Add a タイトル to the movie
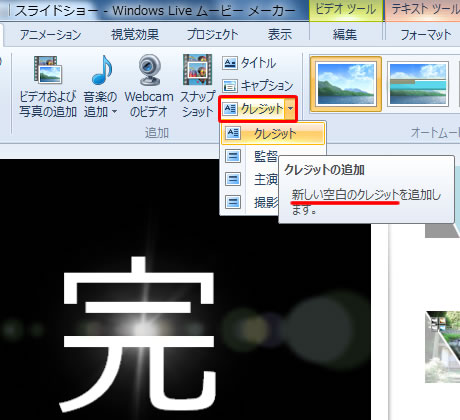 pos(249,63)
